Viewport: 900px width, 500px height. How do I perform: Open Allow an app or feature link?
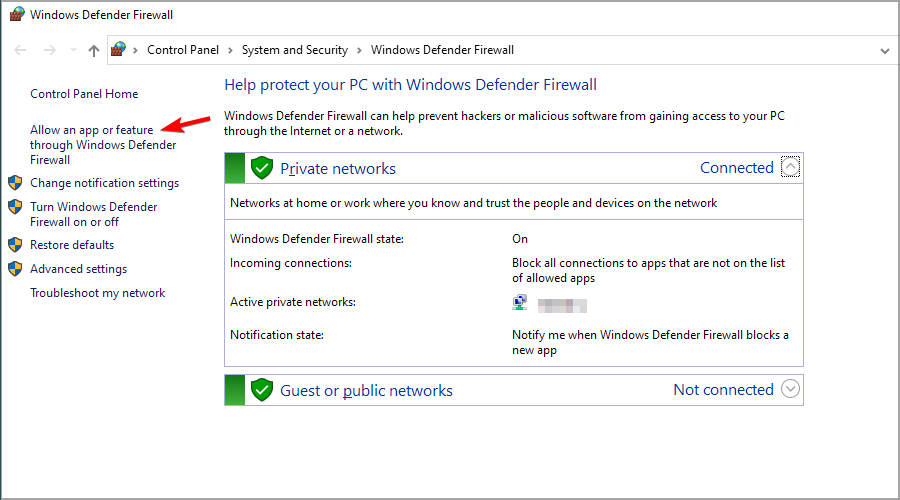(x=92, y=130)
